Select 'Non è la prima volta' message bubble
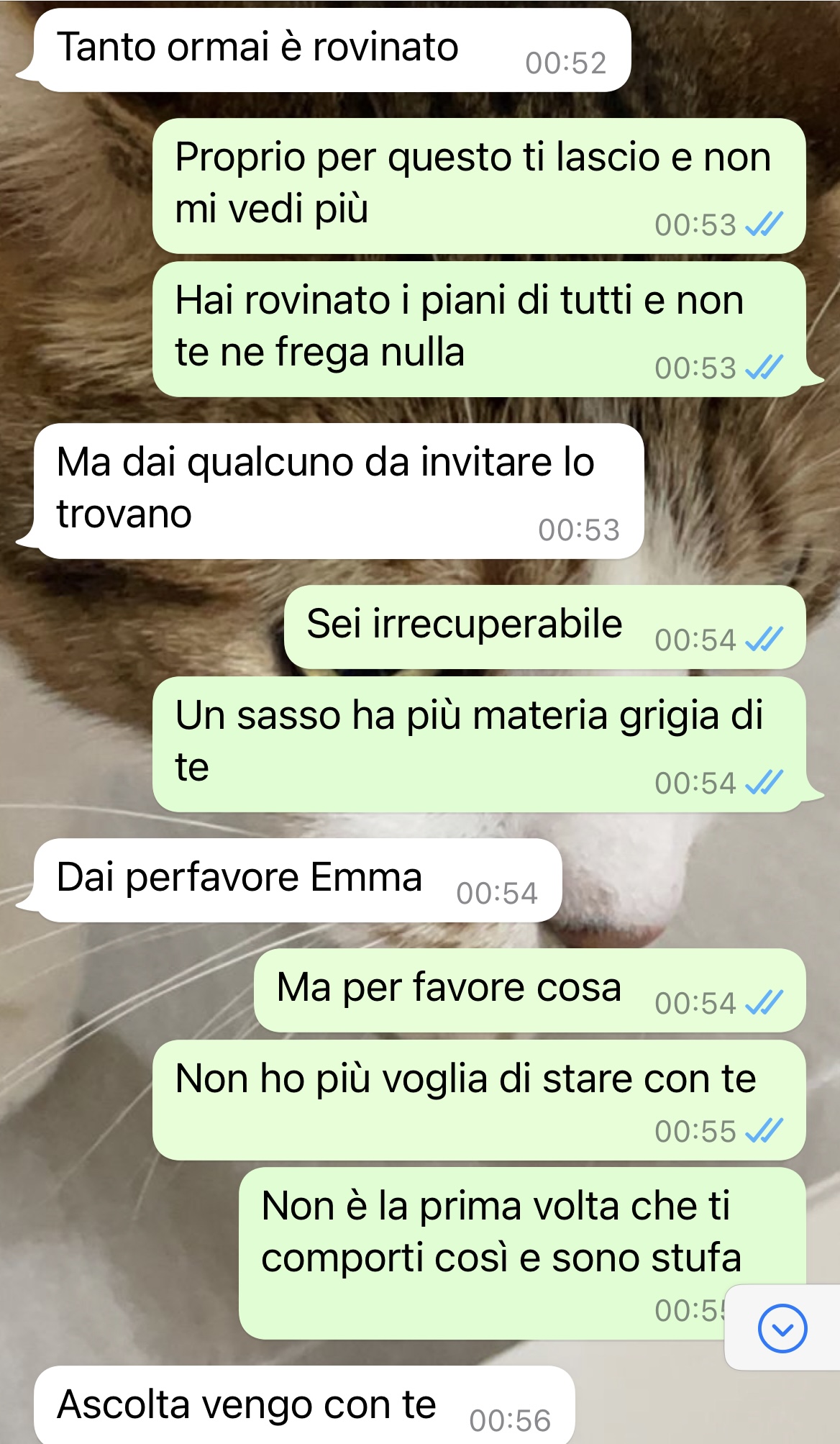This screenshot has width=840, height=1444. (x=522, y=1253)
